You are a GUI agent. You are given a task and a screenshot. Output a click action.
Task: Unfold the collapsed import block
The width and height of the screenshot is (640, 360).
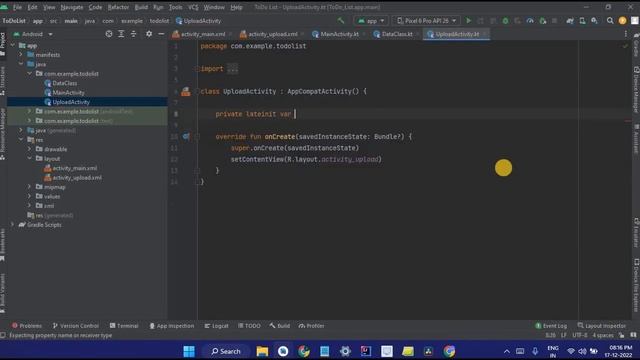pyautogui.click(x=233, y=69)
